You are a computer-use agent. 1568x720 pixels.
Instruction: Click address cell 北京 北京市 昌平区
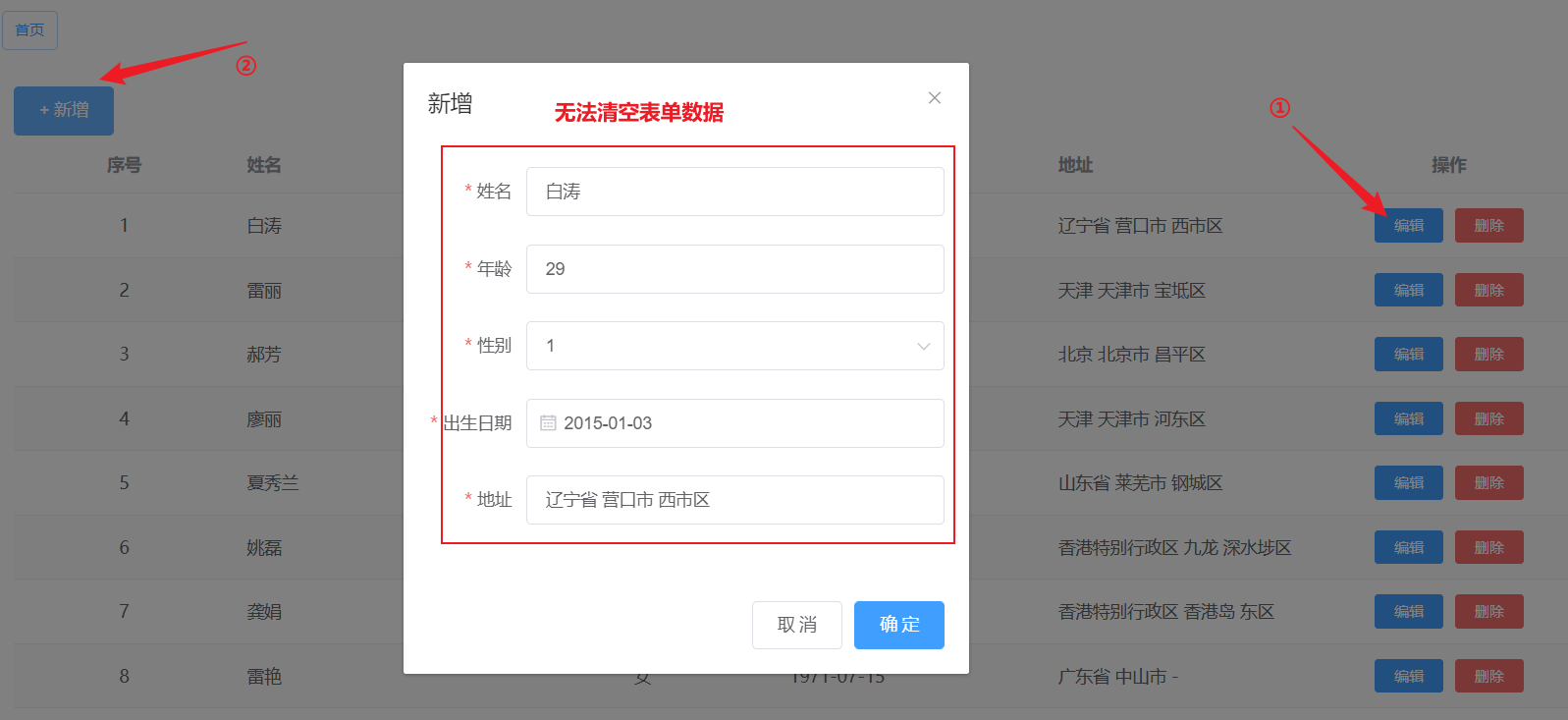1131,355
